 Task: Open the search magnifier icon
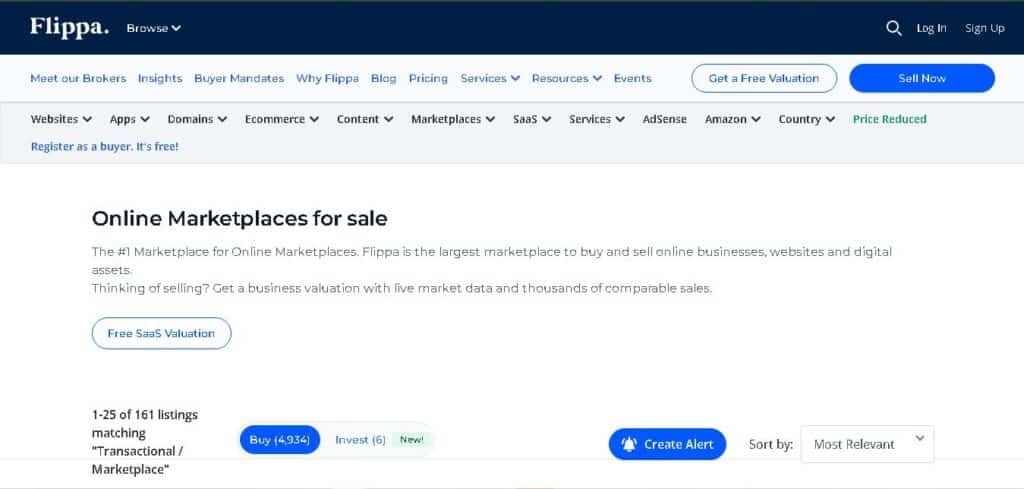pyautogui.click(x=893, y=28)
